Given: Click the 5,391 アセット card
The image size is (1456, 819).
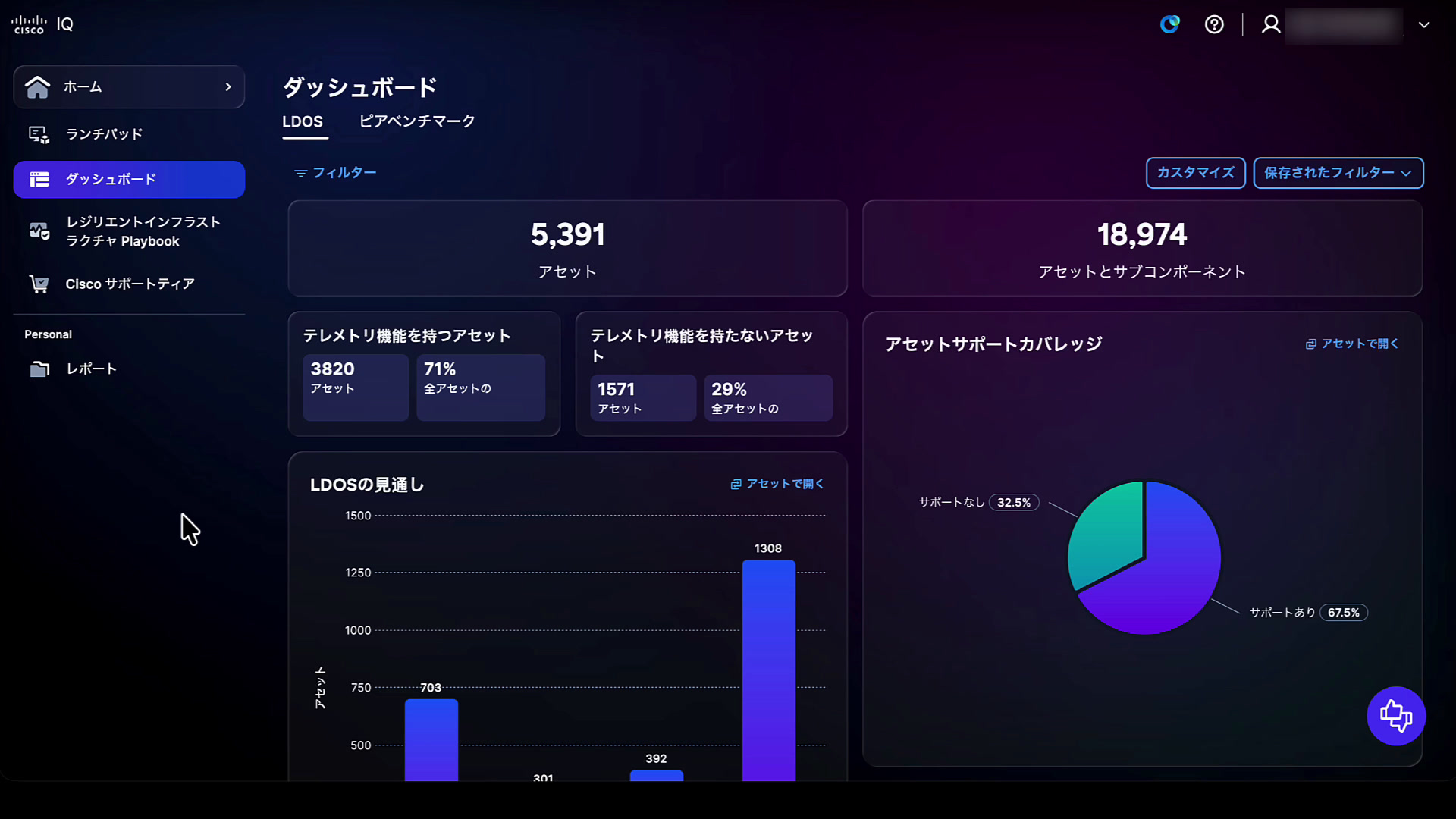Looking at the screenshot, I should click(567, 248).
